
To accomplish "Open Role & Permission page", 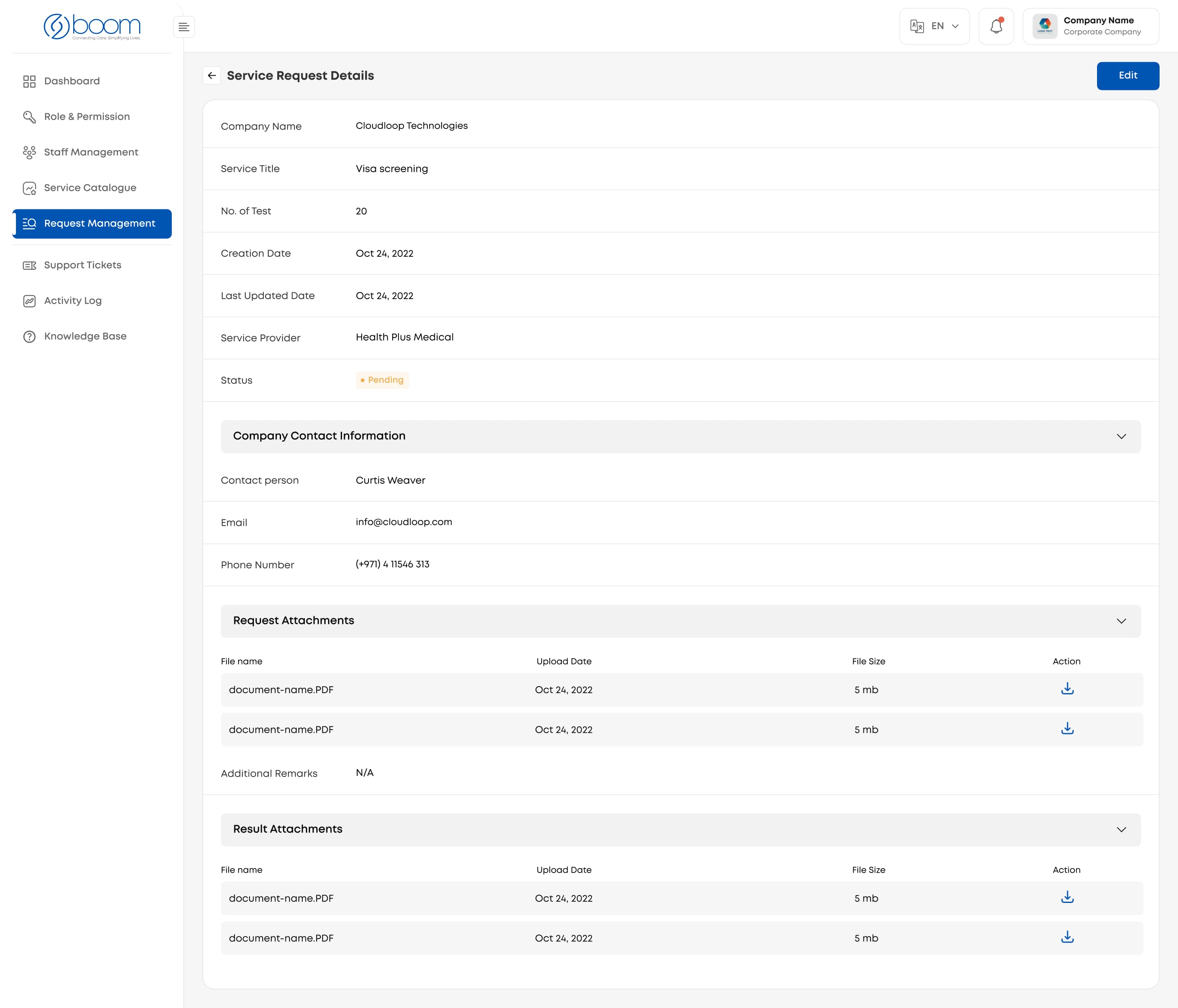I will (x=92, y=117).
